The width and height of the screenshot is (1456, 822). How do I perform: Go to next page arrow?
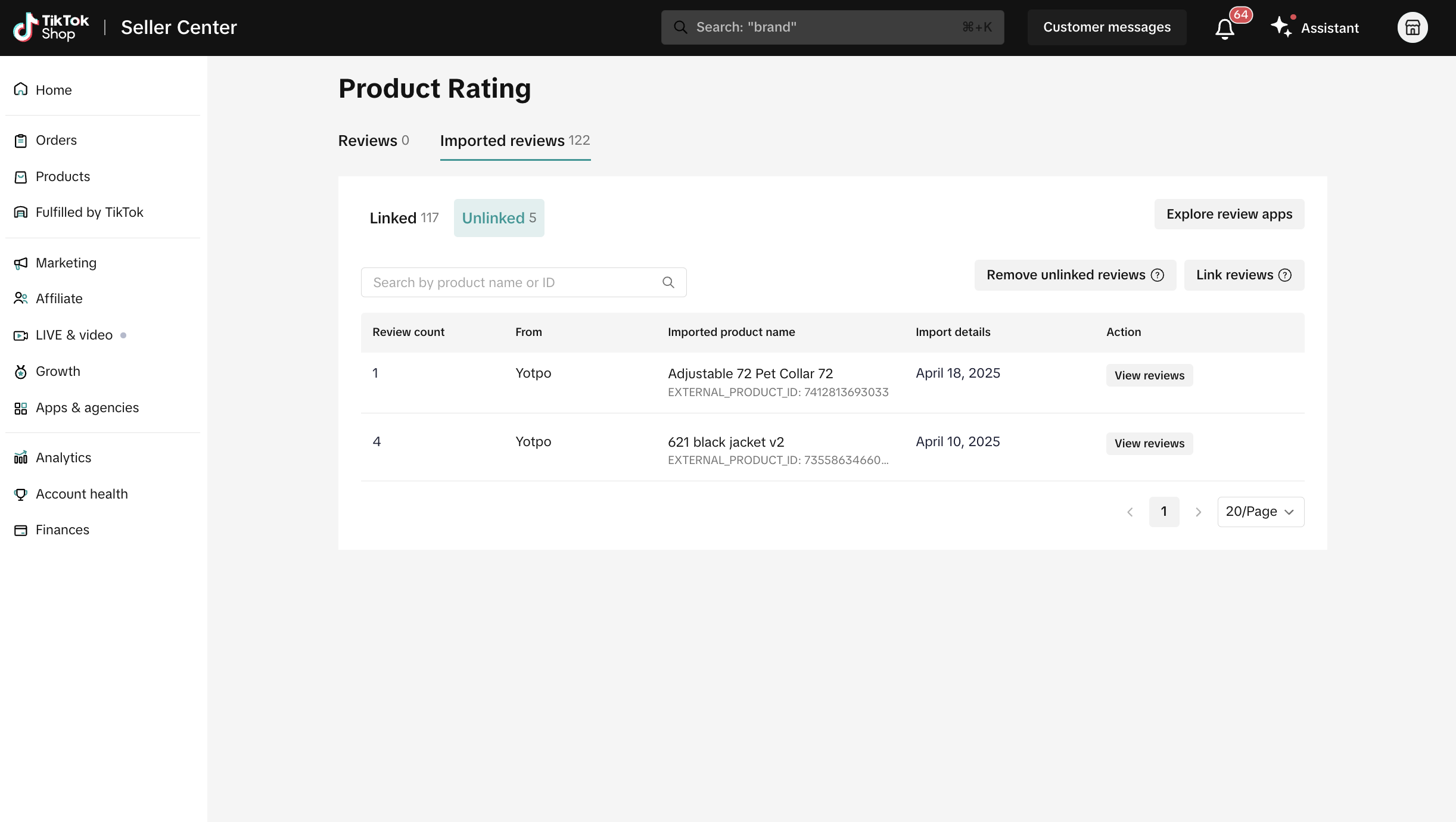[x=1198, y=512]
